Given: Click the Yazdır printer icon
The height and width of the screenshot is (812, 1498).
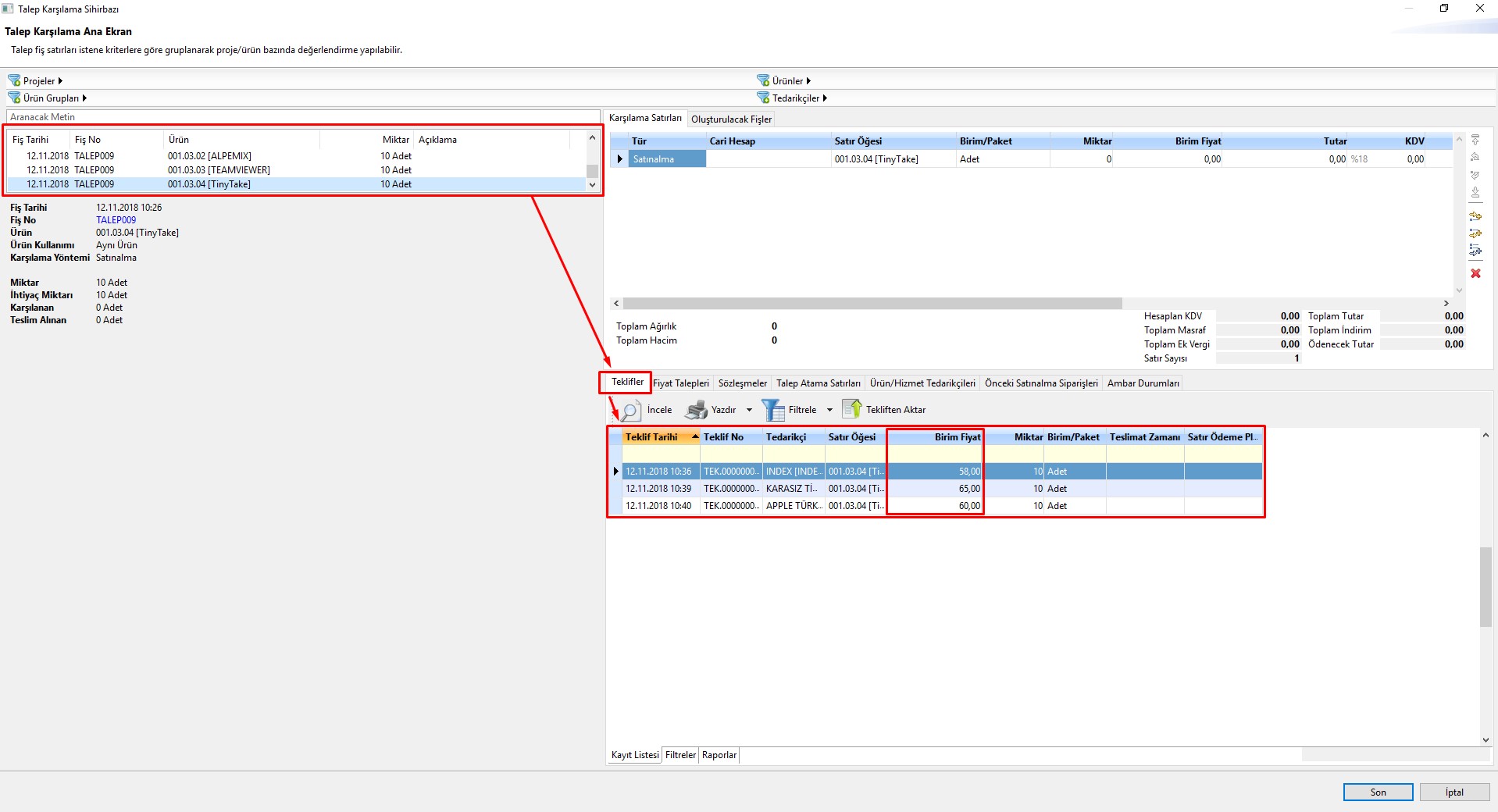Looking at the screenshot, I should (x=696, y=410).
